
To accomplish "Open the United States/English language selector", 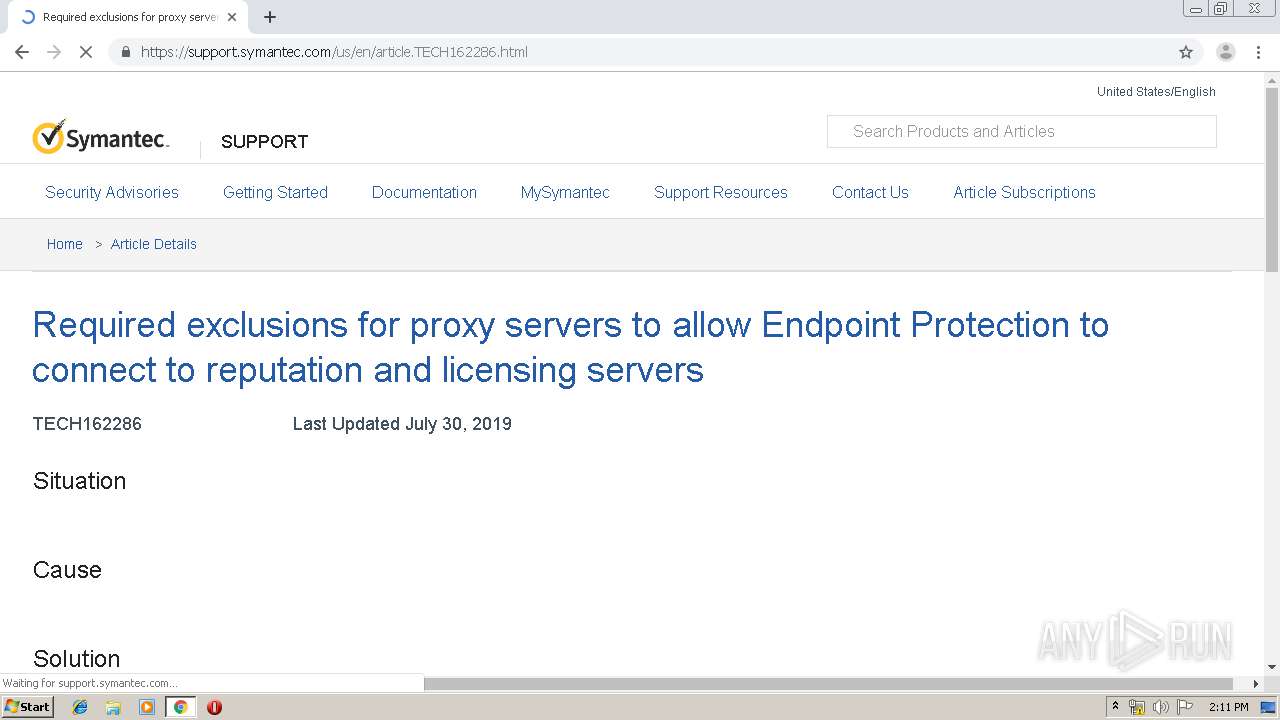I will pyautogui.click(x=1156, y=92).
